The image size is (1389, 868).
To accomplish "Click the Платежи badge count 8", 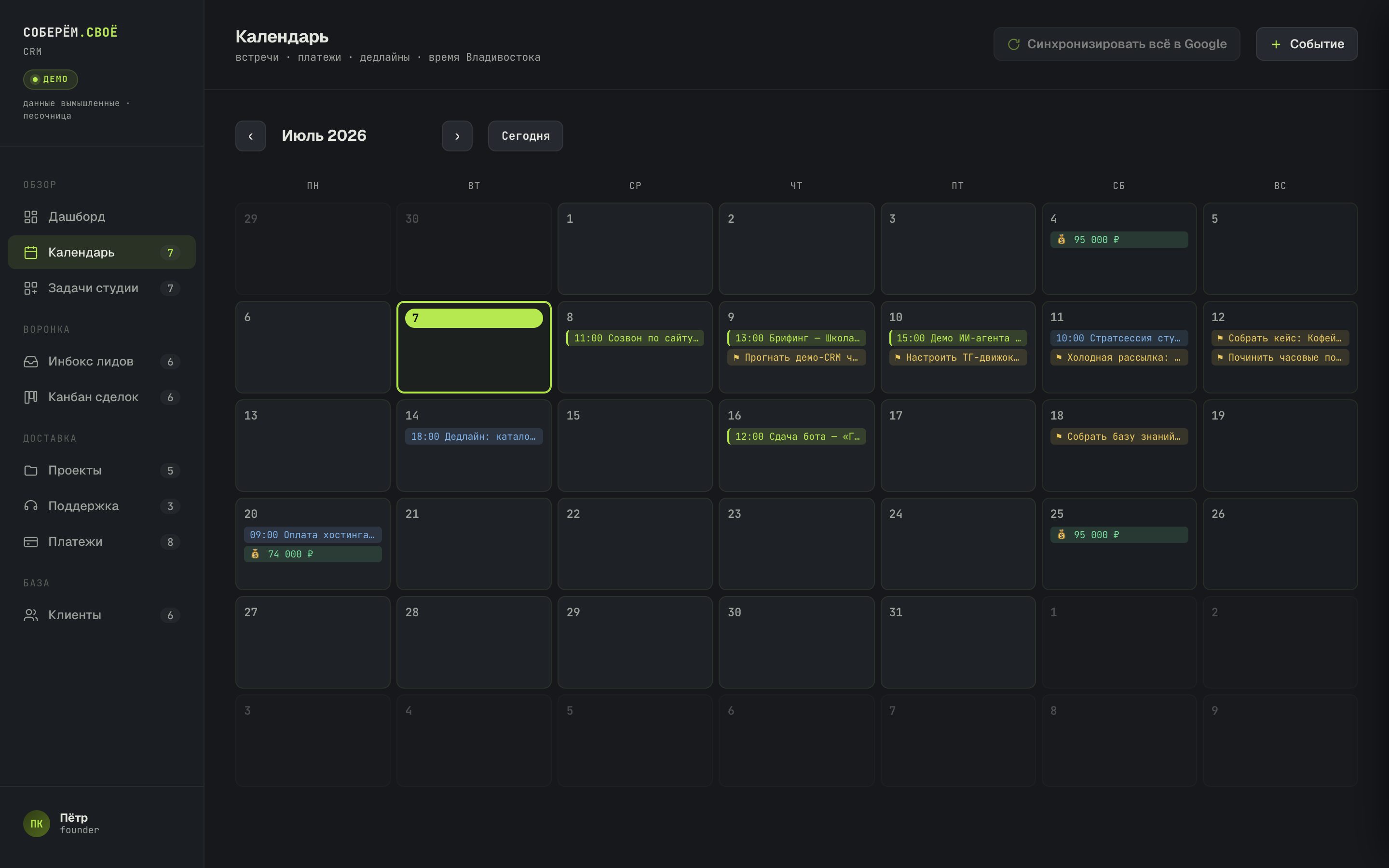I will [x=170, y=542].
